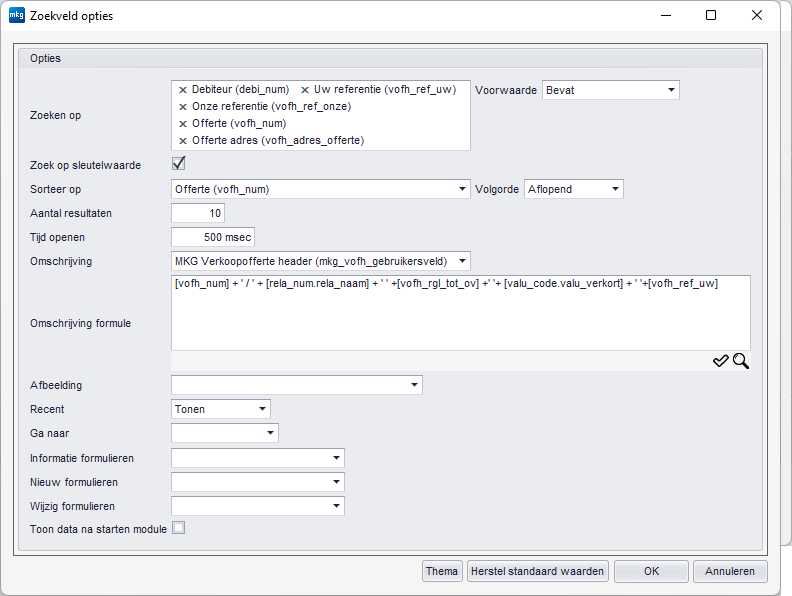Click the Opties panel header
This screenshot has height=596, width=792.
coord(390,58)
